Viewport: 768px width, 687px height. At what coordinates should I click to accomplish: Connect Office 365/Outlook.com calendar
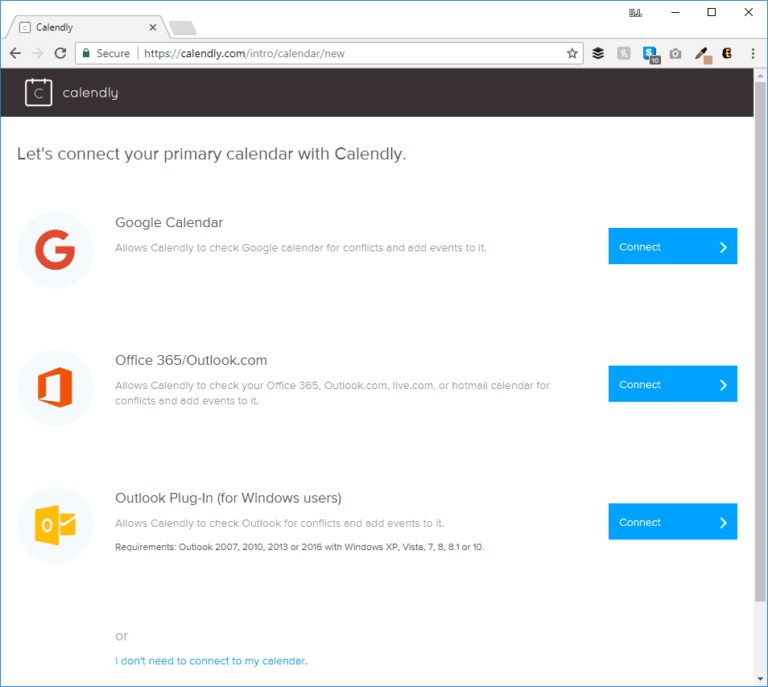[672, 384]
